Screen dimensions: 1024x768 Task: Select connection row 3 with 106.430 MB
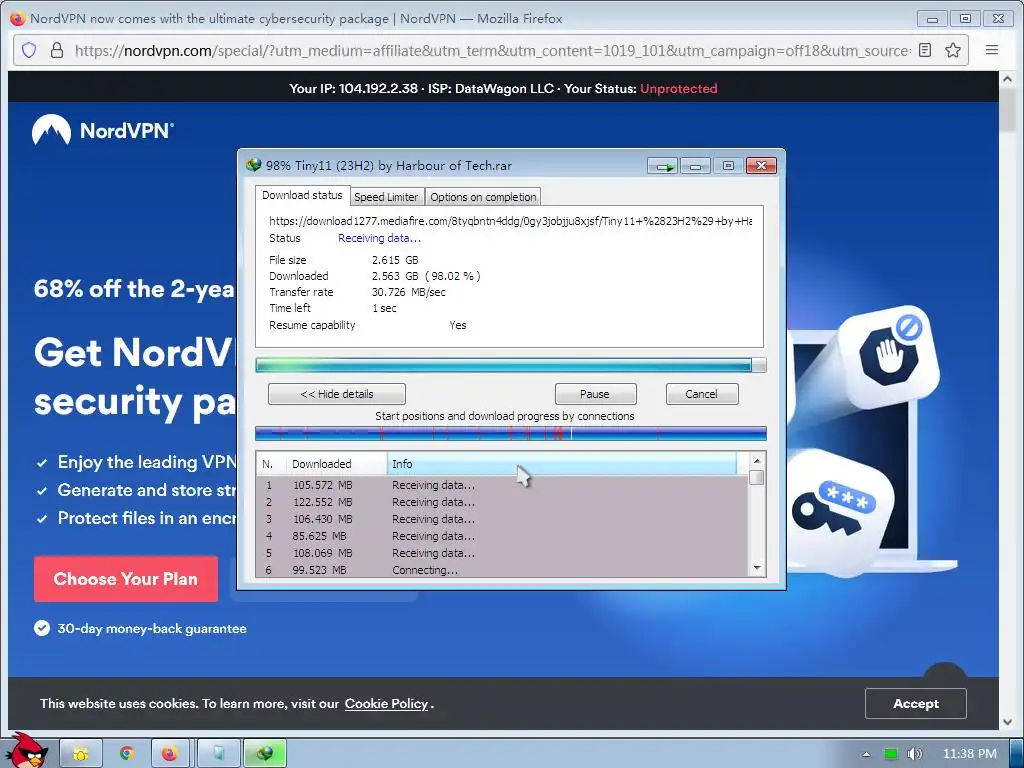point(502,519)
